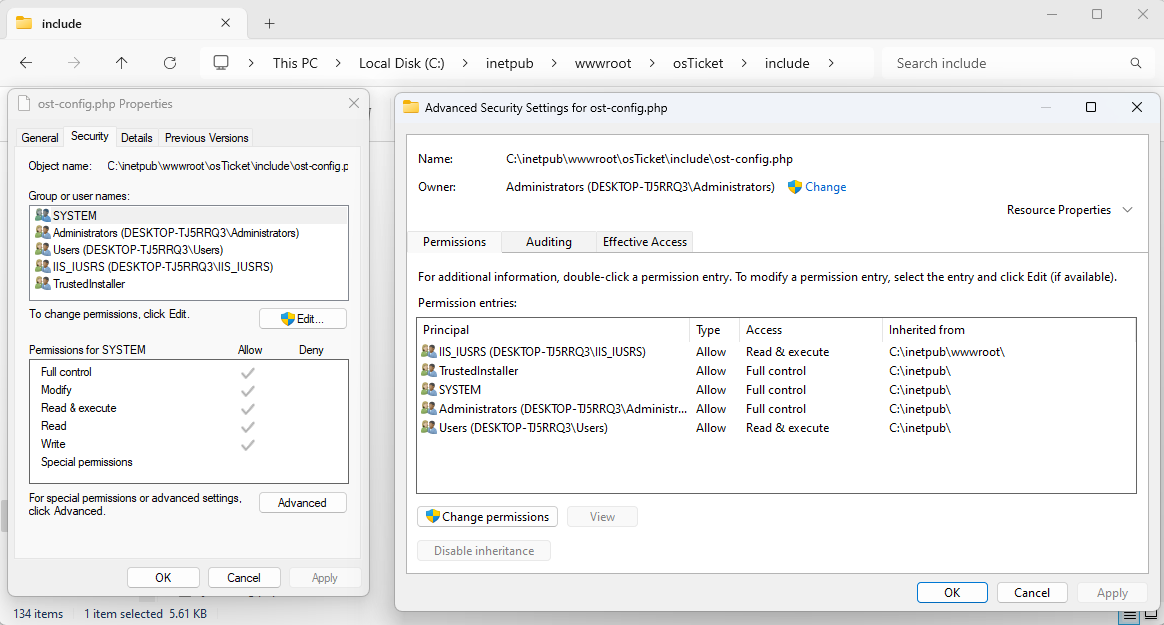
Task: Click IIS_IUSRS principal icon in permission entries
Action: (428, 351)
